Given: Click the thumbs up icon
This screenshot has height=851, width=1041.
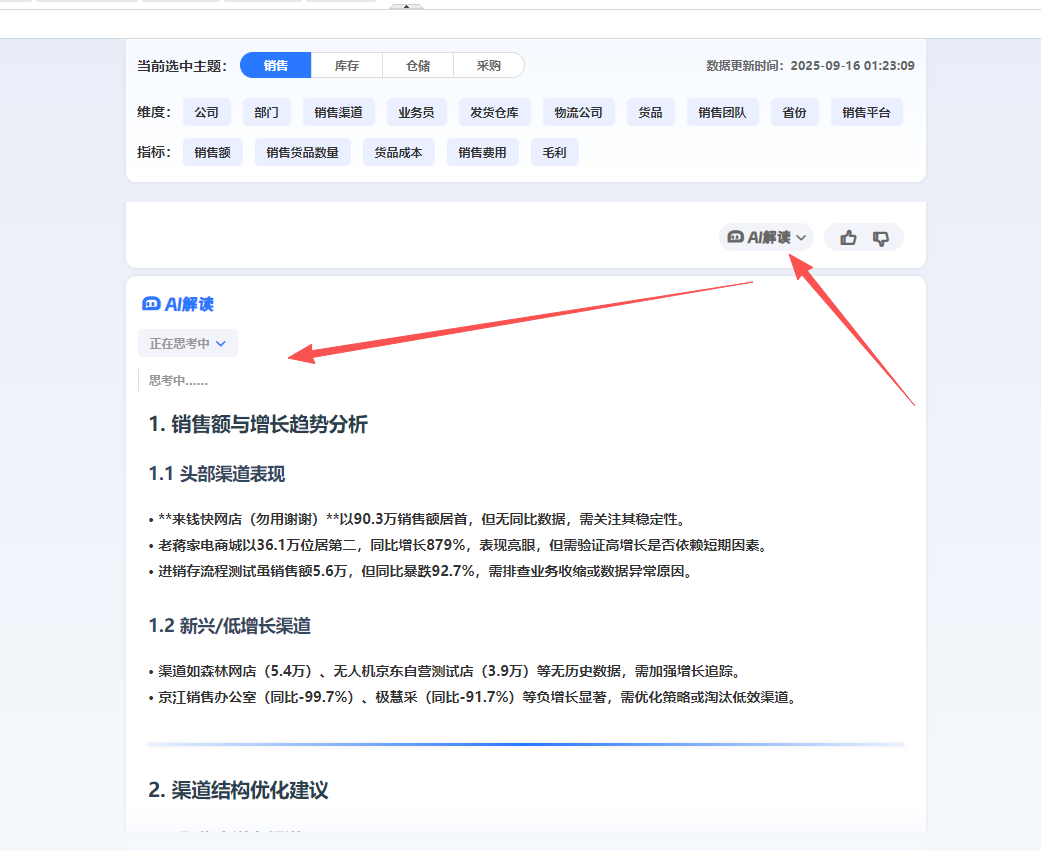Looking at the screenshot, I should [x=848, y=237].
